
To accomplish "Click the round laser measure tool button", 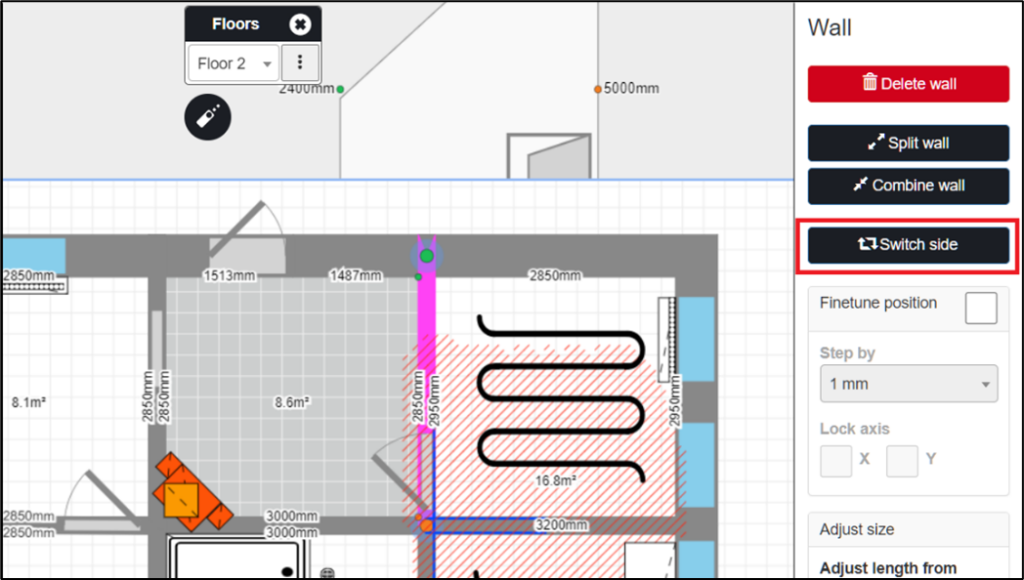I will pos(208,119).
